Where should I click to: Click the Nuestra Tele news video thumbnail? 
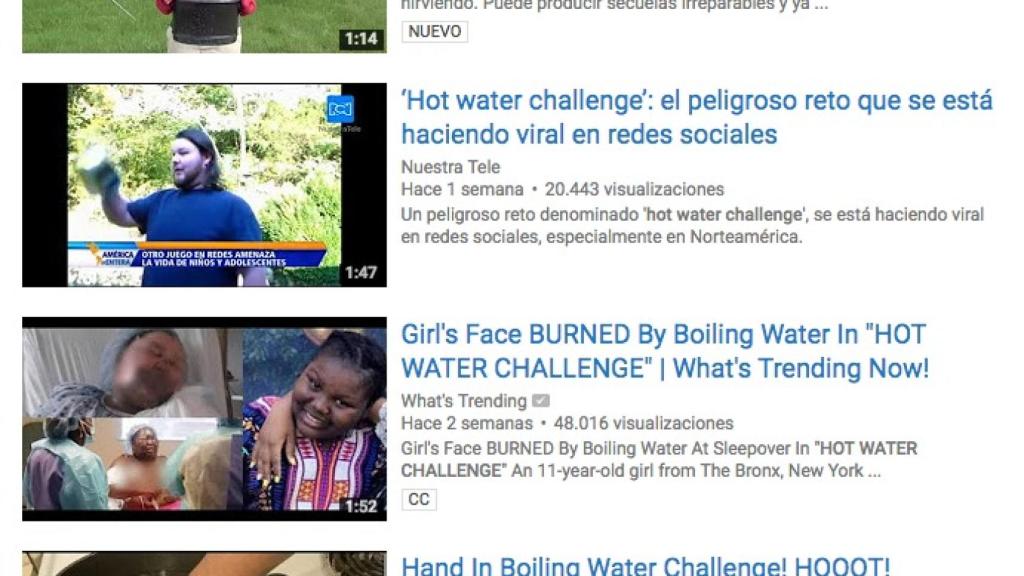tap(204, 185)
